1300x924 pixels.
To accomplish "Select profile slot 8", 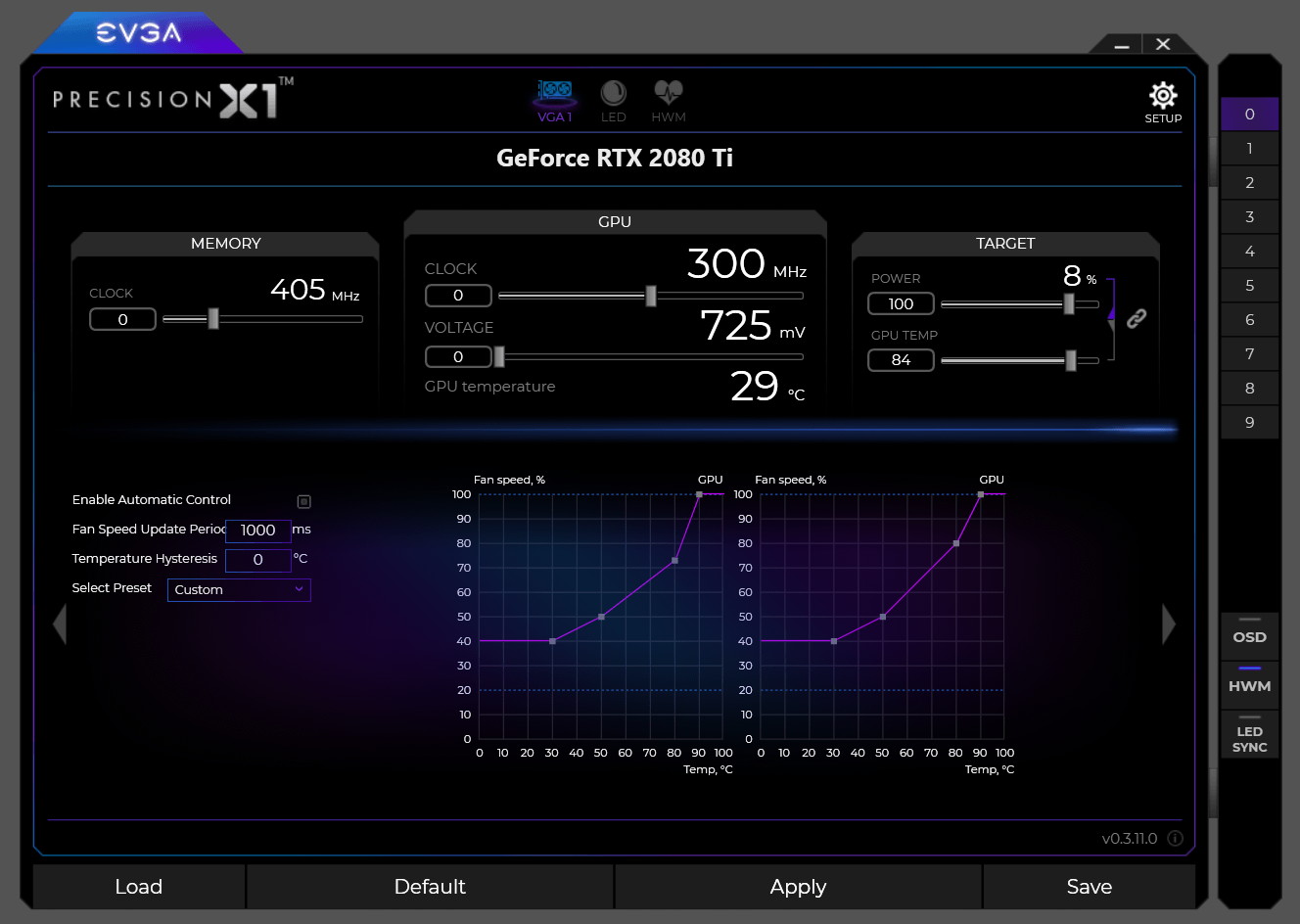I will pos(1249,389).
